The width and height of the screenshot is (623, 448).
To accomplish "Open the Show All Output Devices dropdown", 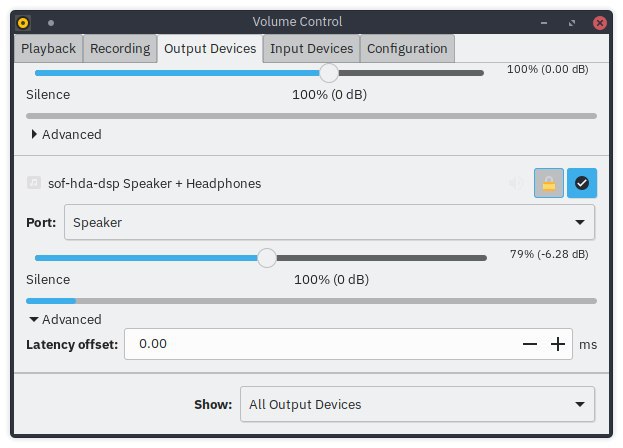I will tap(417, 404).
